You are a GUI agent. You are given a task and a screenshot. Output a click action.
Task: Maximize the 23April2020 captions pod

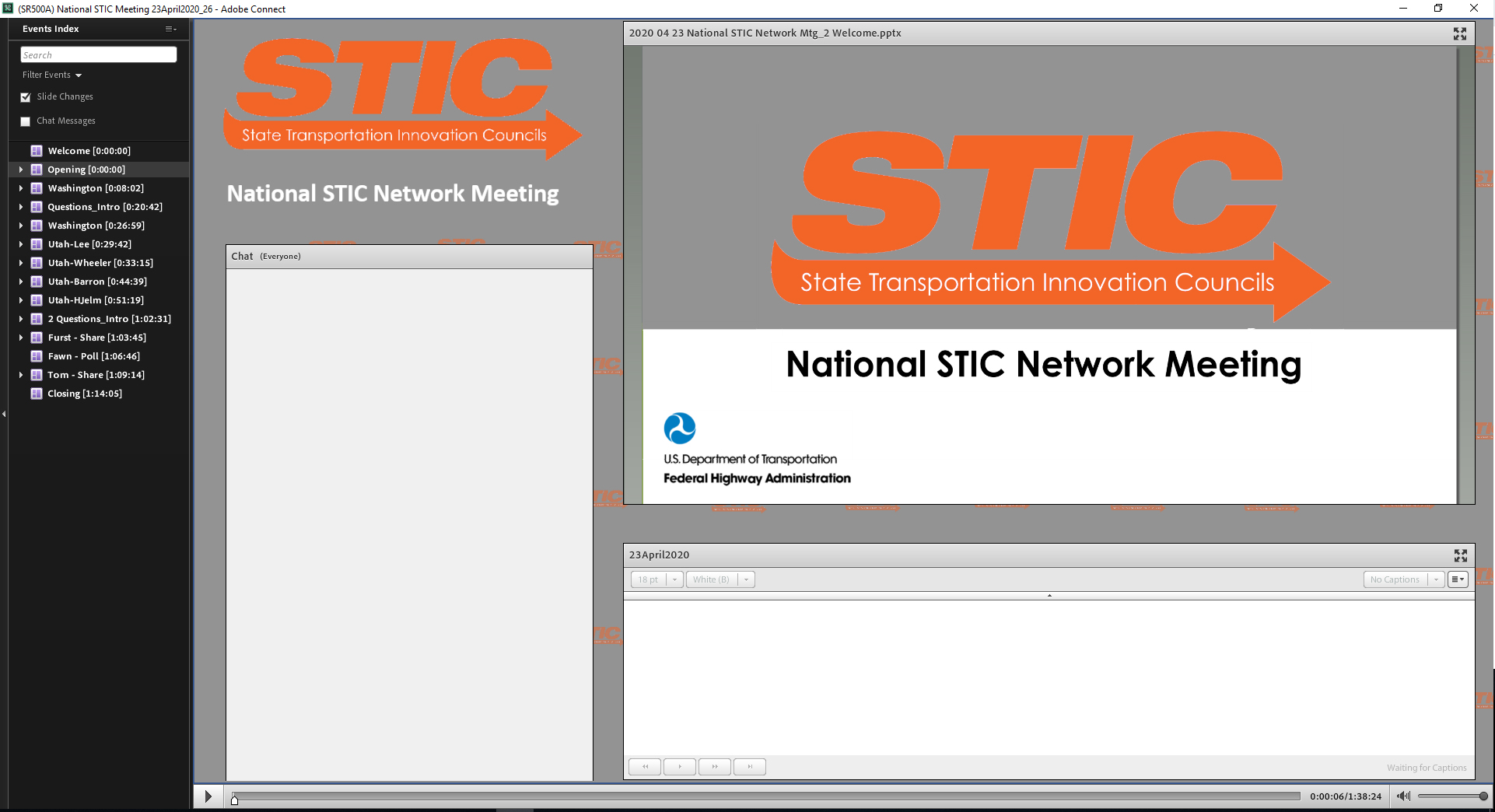click(x=1460, y=555)
